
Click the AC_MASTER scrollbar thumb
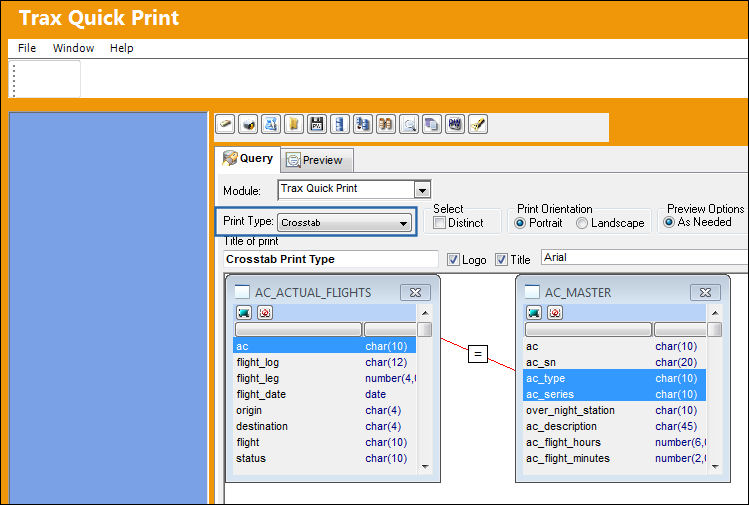pyautogui.click(x=715, y=330)
